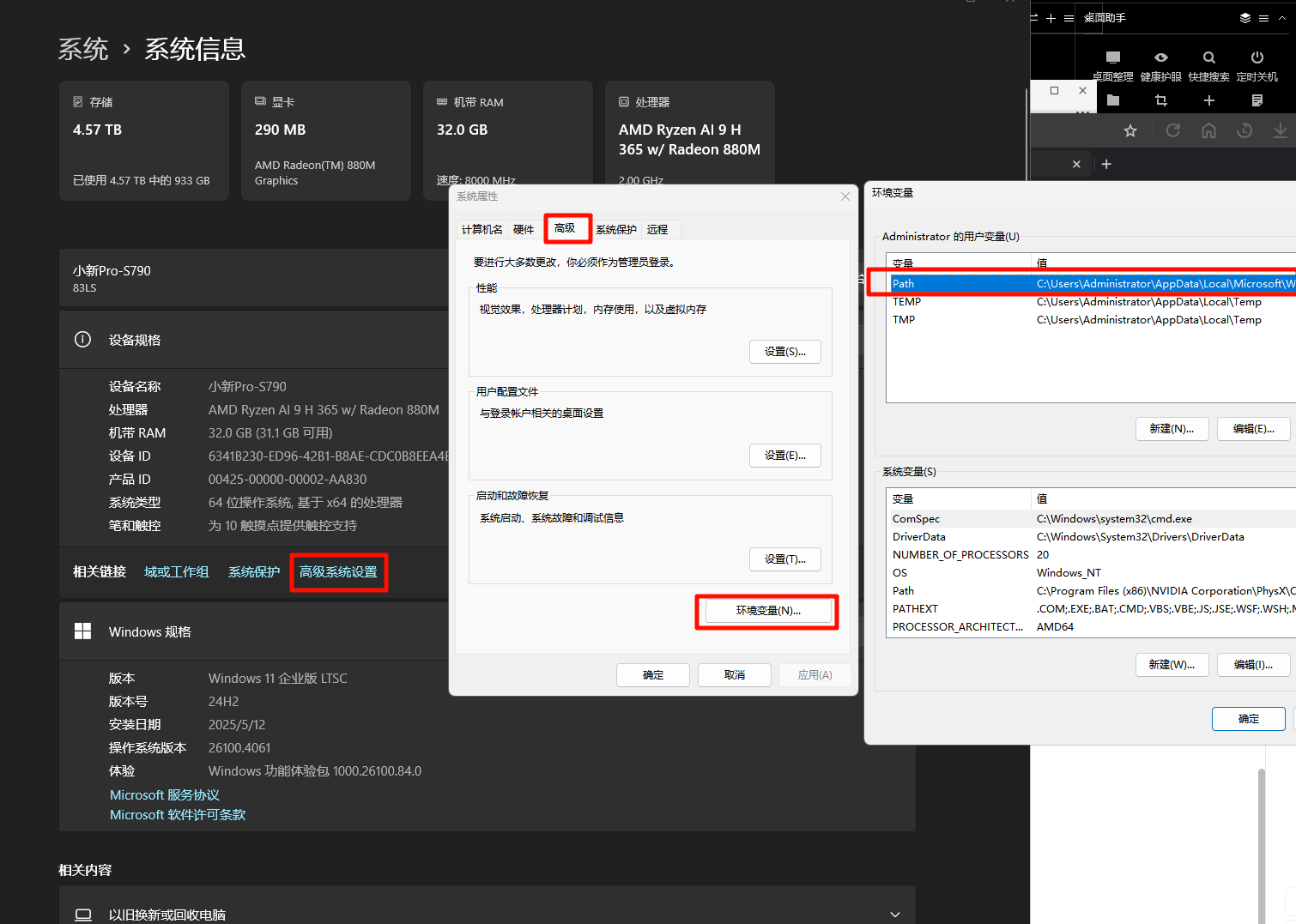This screenshot has height=924, width=1296.
Task: Open Microsoft 软件许可条款 link
Action: [x=178, y=815]
